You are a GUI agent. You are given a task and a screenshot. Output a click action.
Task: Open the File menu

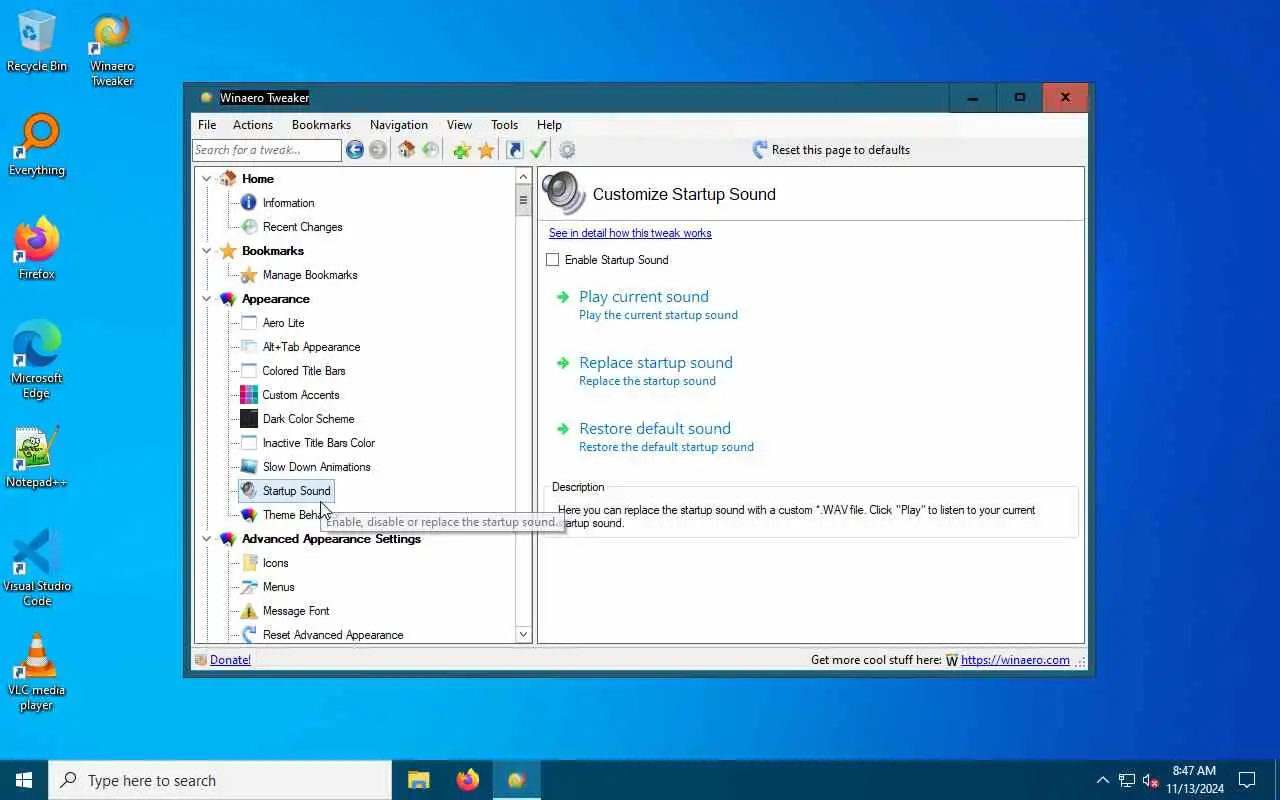[x=207, y=125]
